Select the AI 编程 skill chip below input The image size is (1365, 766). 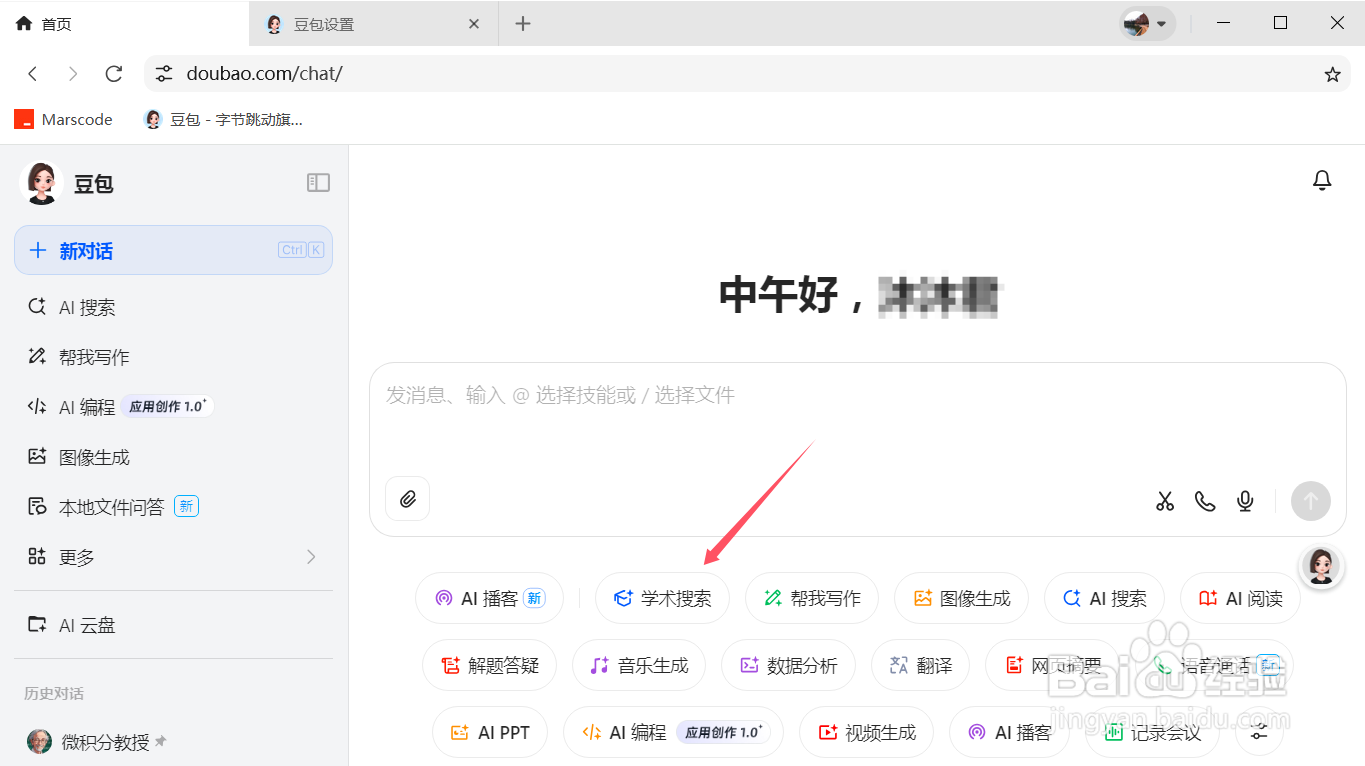click(674, 732)
